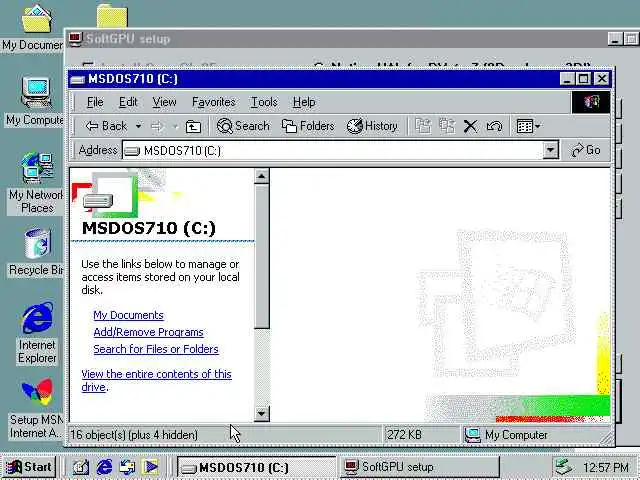Click the 272 KB status bar entry
This screenshot has height=480, width=640.
click(x=404, y=435)
